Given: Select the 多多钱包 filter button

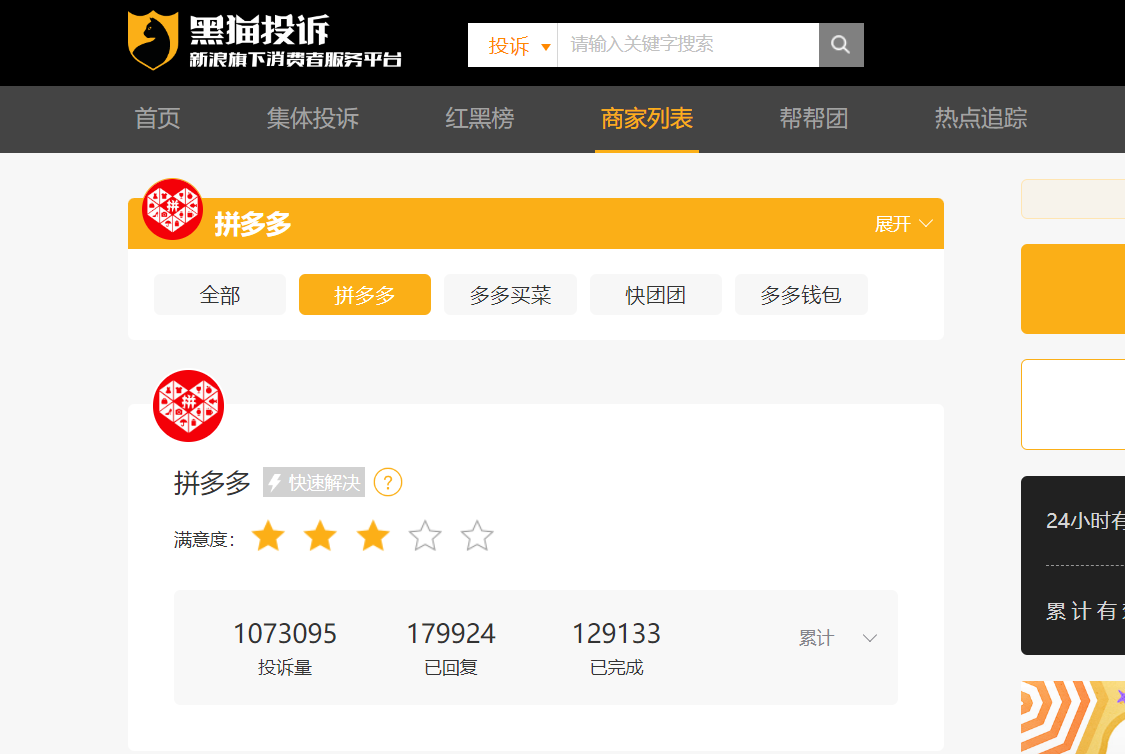Looking at the screenshot, I should (x=801, y=295).
